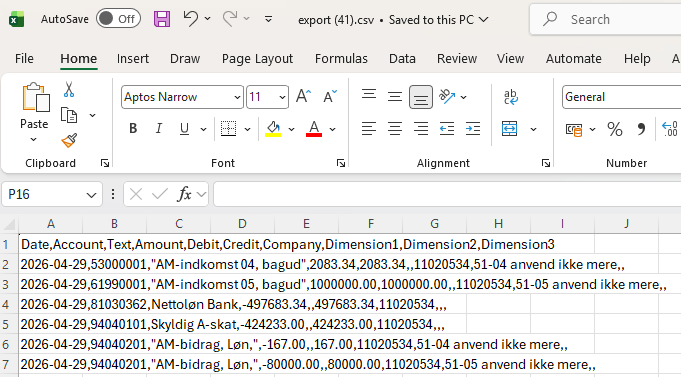
Task: Decrease indent
Action: 447,129
